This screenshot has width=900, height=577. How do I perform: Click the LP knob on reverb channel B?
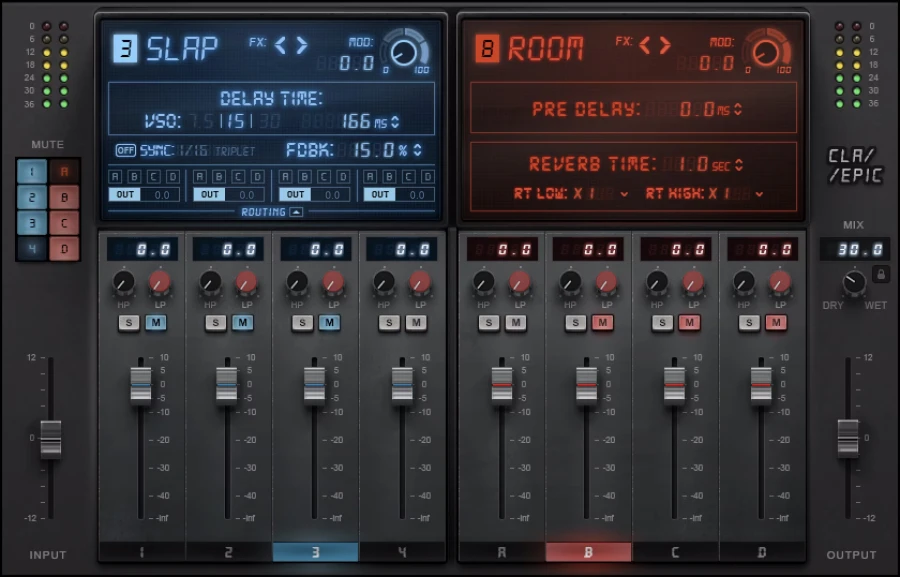606,282
